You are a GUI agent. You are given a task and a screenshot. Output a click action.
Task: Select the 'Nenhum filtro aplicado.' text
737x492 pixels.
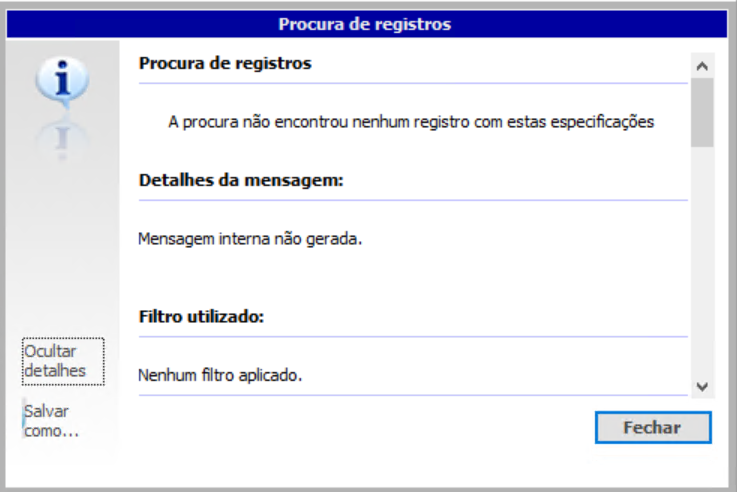220,376
